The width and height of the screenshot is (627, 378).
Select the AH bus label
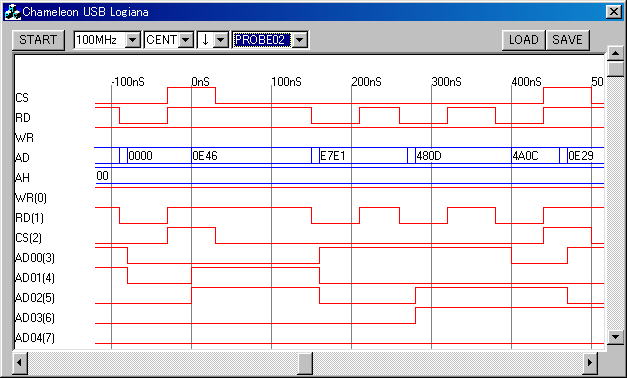[22, 178]
